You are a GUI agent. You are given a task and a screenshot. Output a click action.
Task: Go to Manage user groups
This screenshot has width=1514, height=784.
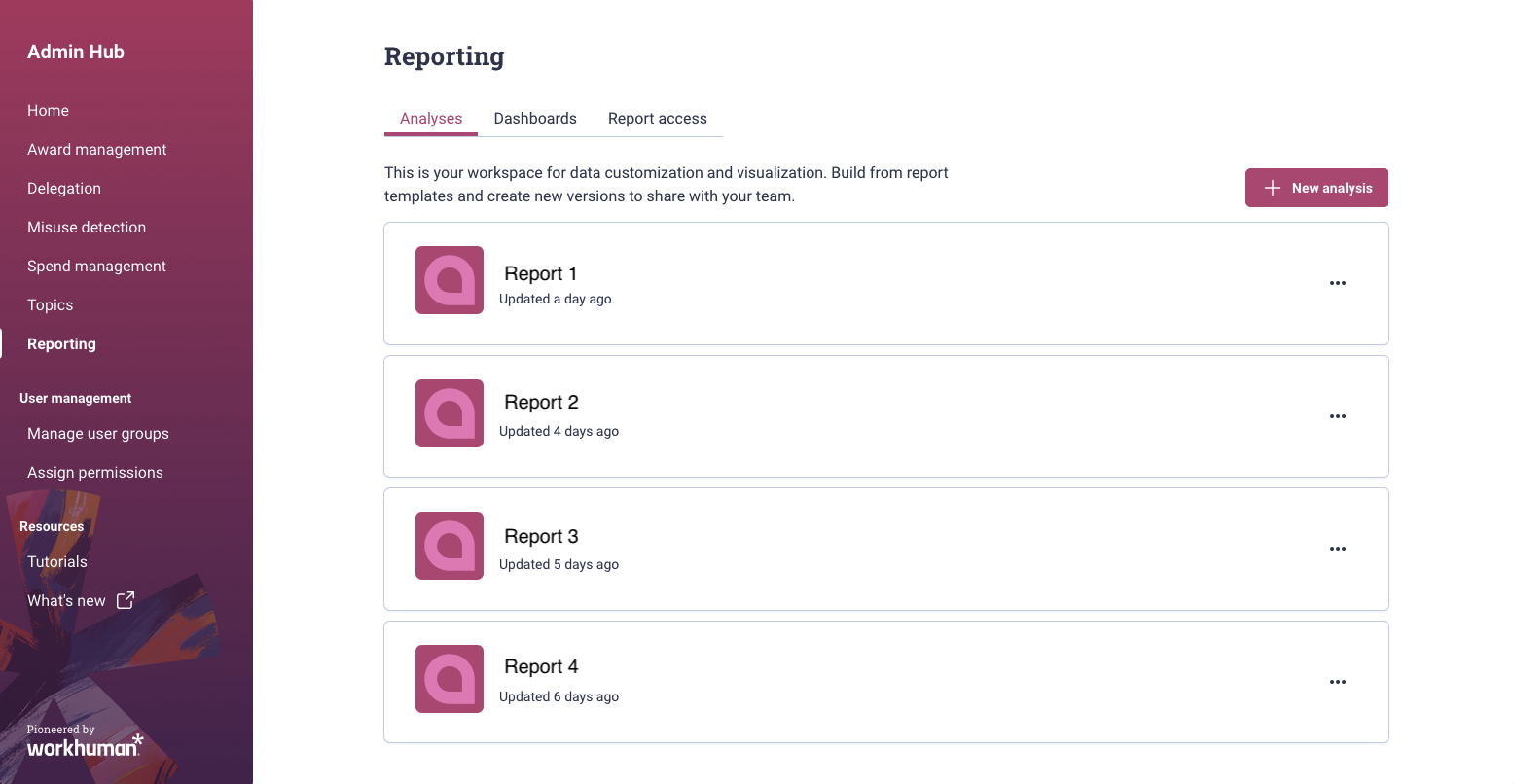coord(98,434)
